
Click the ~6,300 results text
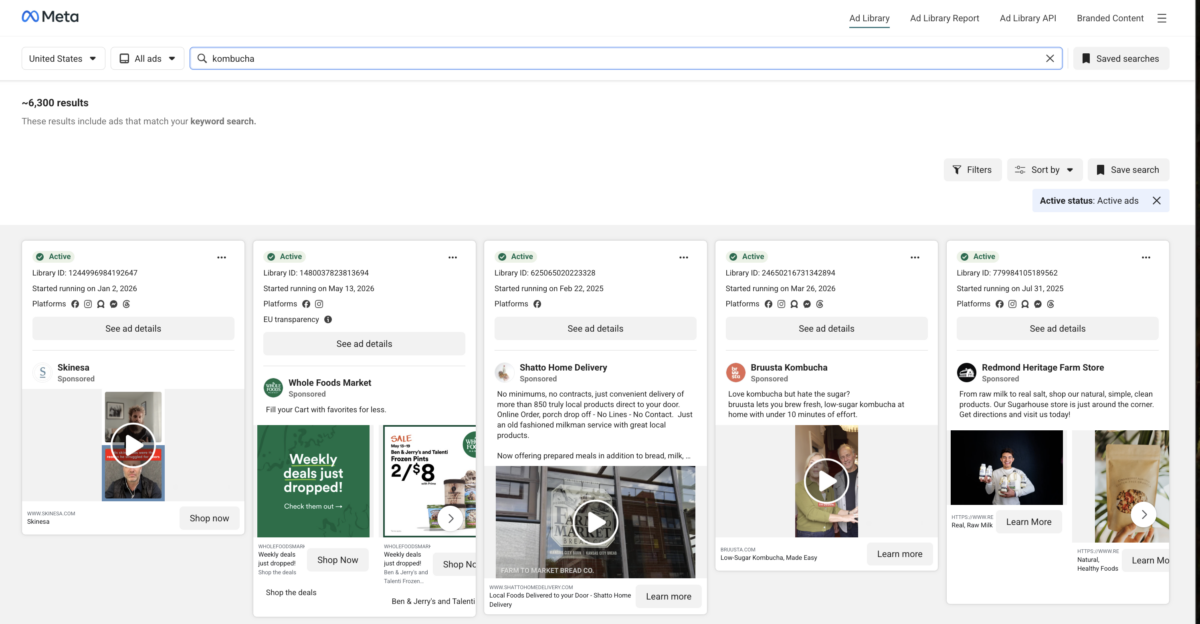pyautogui.click(x=55, y=103)
